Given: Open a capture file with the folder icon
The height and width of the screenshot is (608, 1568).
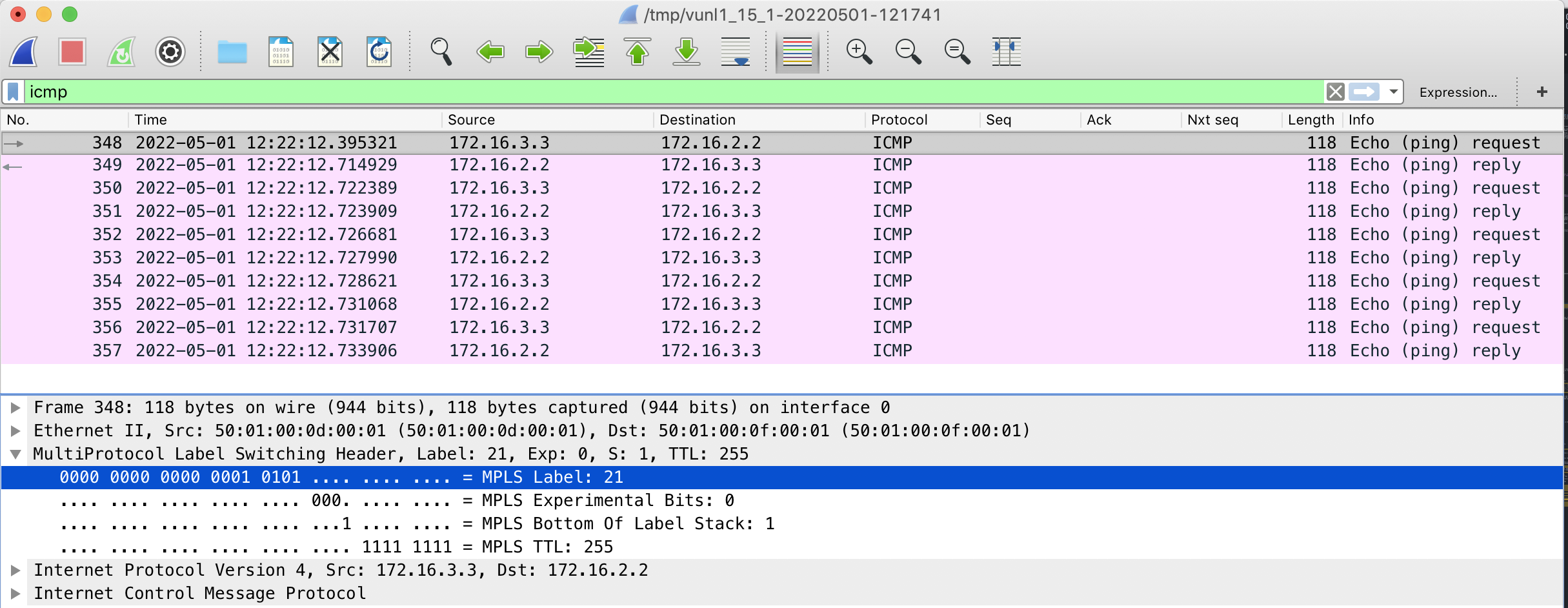Looking at the screenshot, I should point(232,52).
